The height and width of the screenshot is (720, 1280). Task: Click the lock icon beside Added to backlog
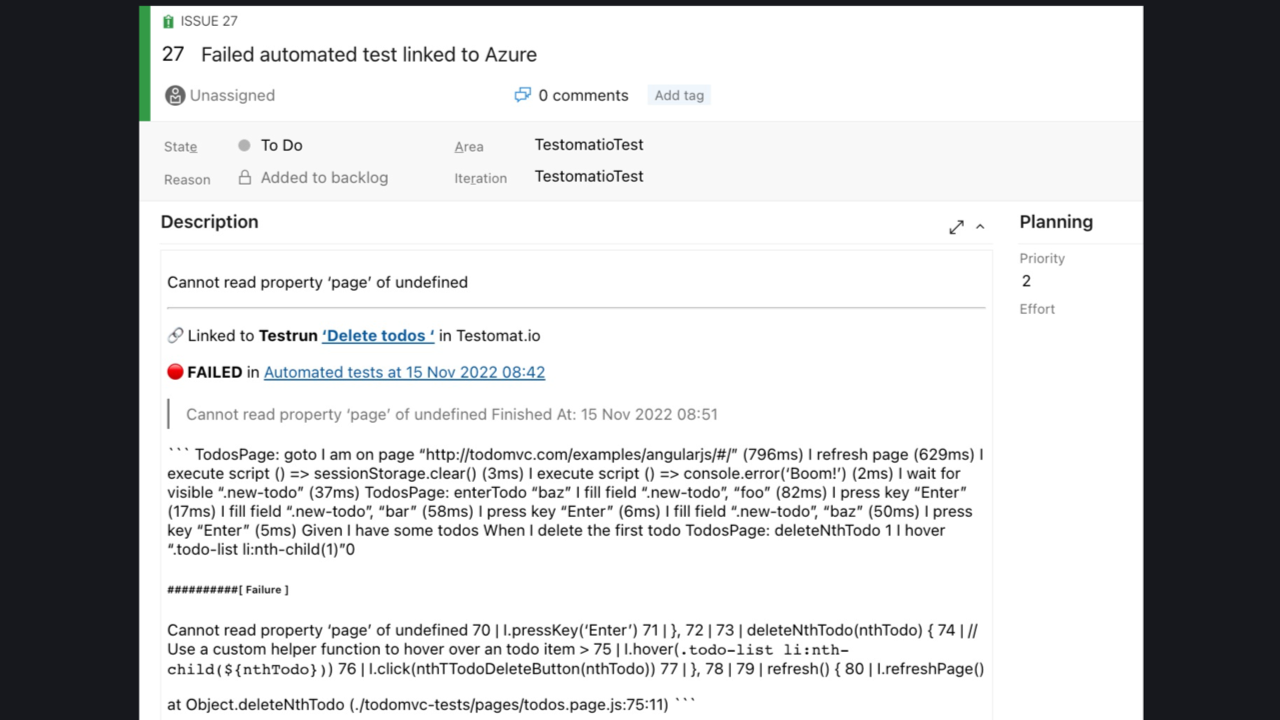tap(244, 177)
